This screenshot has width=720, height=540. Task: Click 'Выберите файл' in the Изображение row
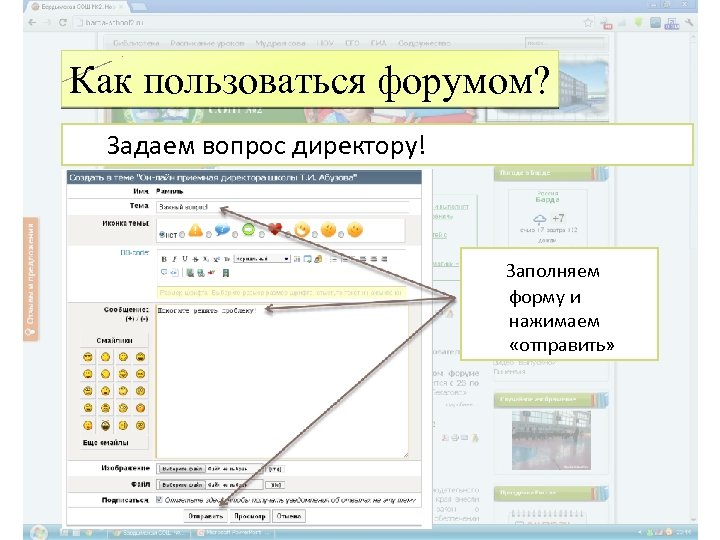(x=182, y=469)
